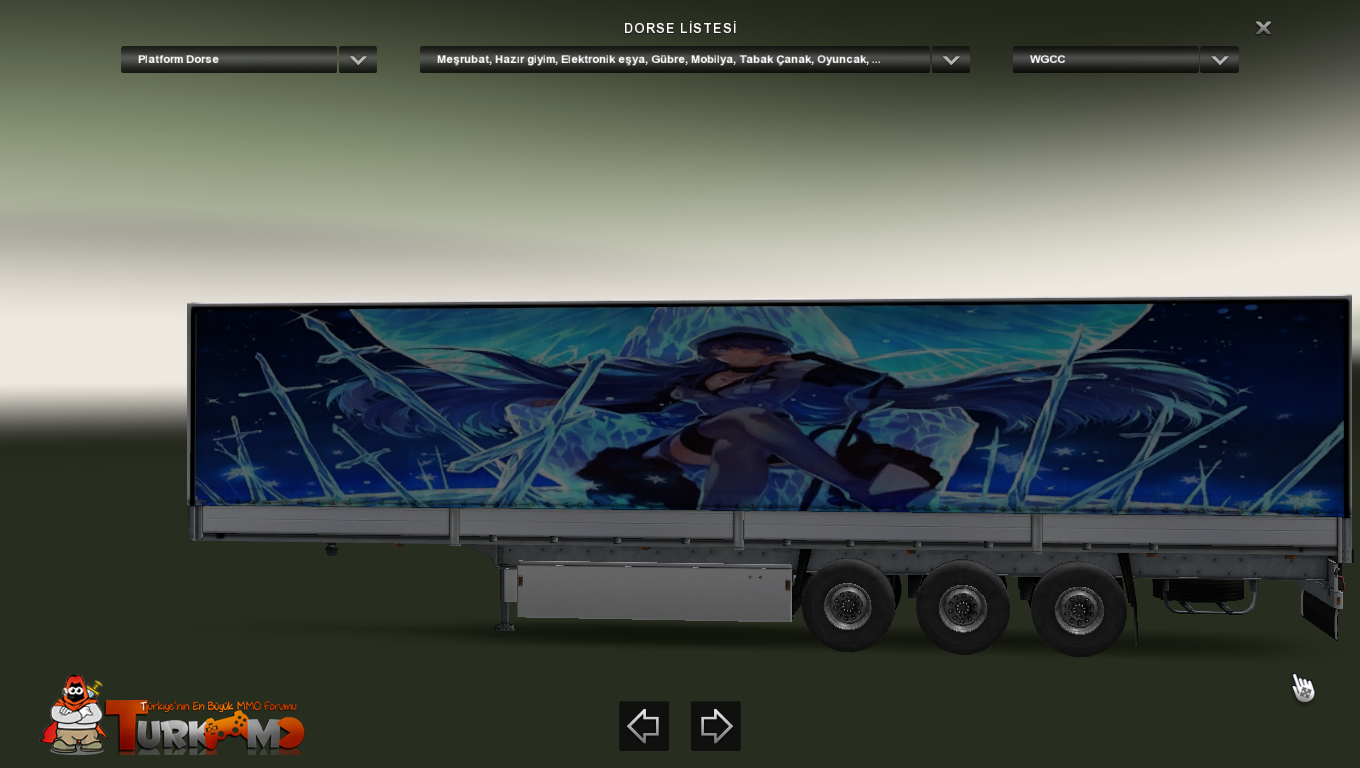Show the previous trailer with left arrow

pos(644,726)
